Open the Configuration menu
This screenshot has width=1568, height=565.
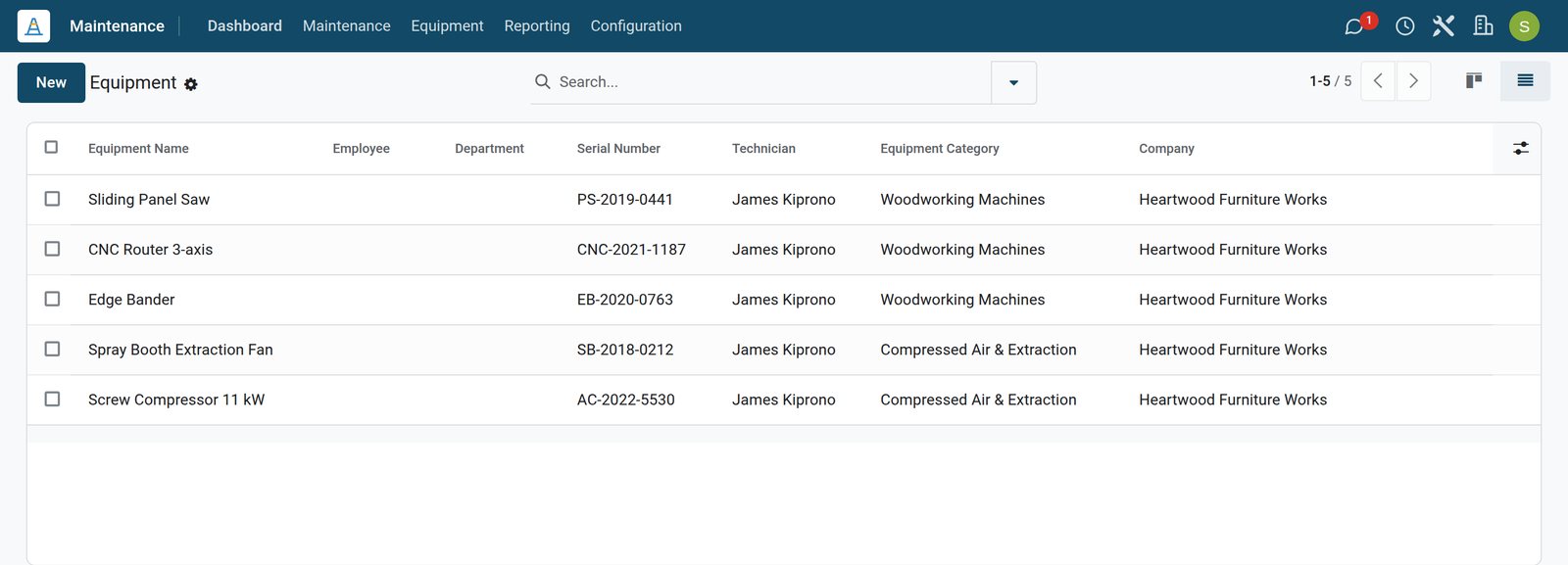[635, 25]
